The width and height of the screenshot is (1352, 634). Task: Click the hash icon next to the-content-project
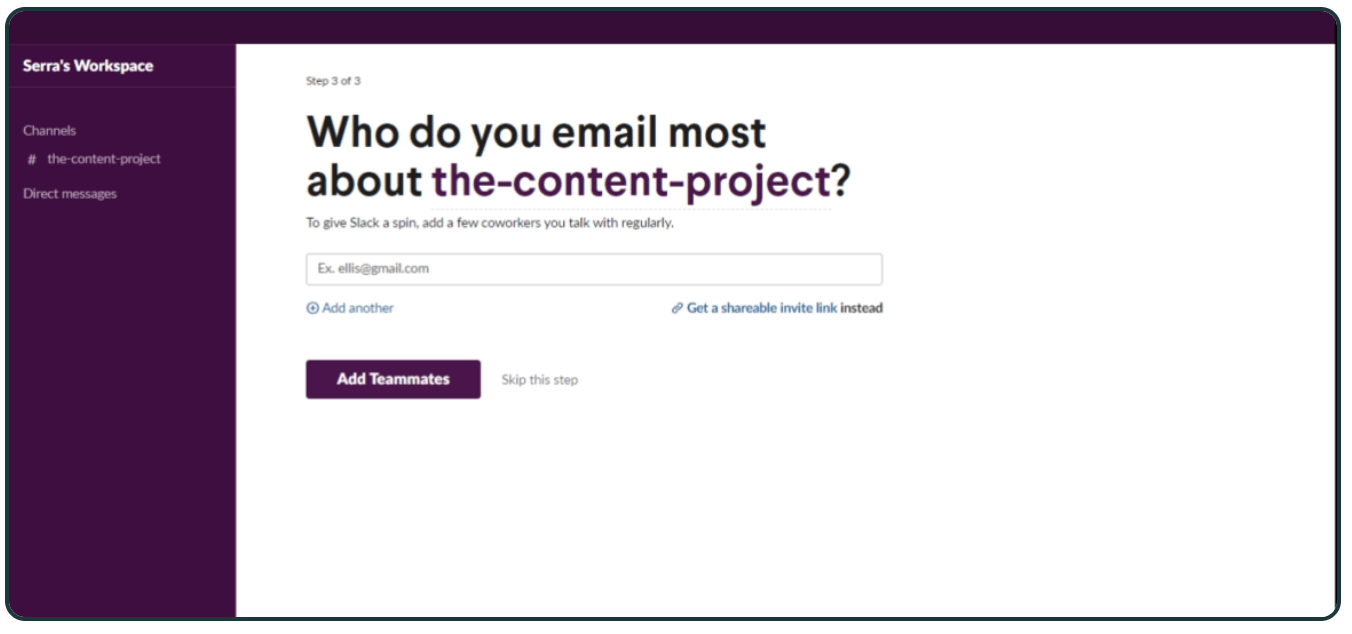(x=32, y=160)
